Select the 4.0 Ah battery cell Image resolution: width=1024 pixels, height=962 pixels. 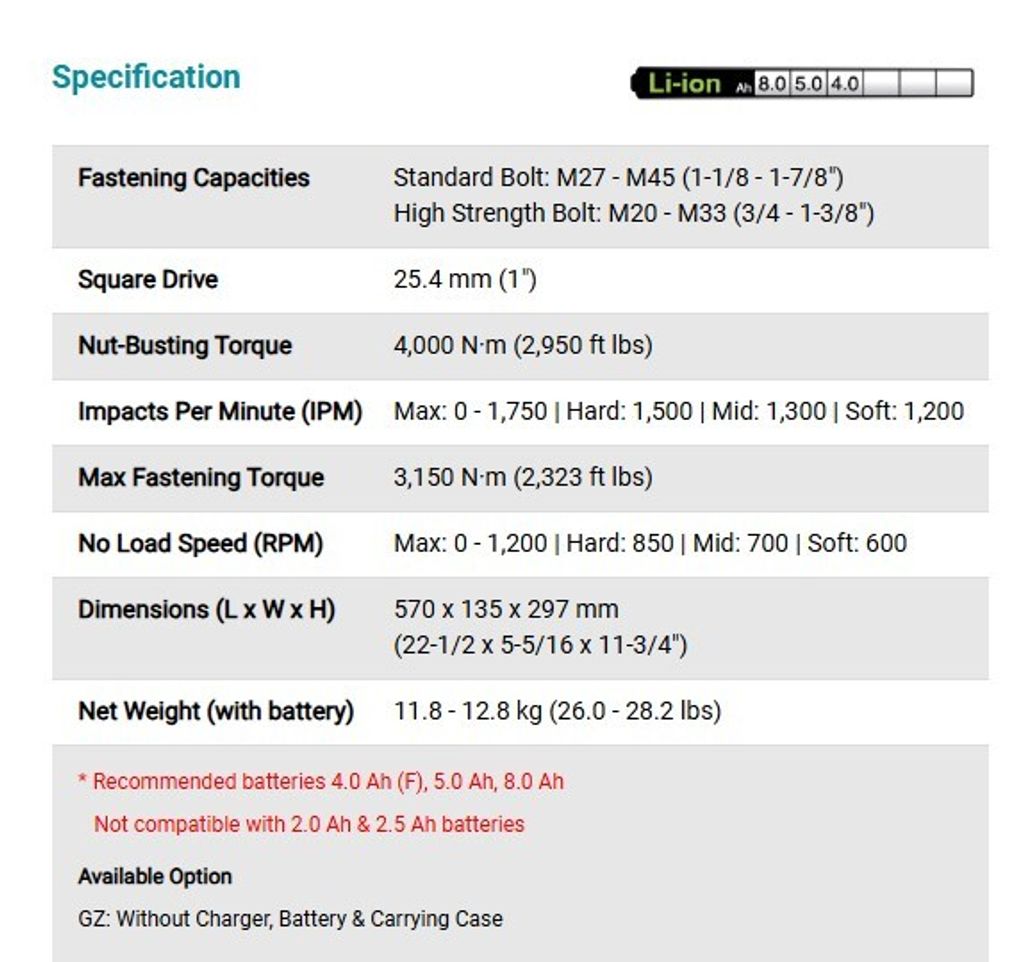[844, 83]
